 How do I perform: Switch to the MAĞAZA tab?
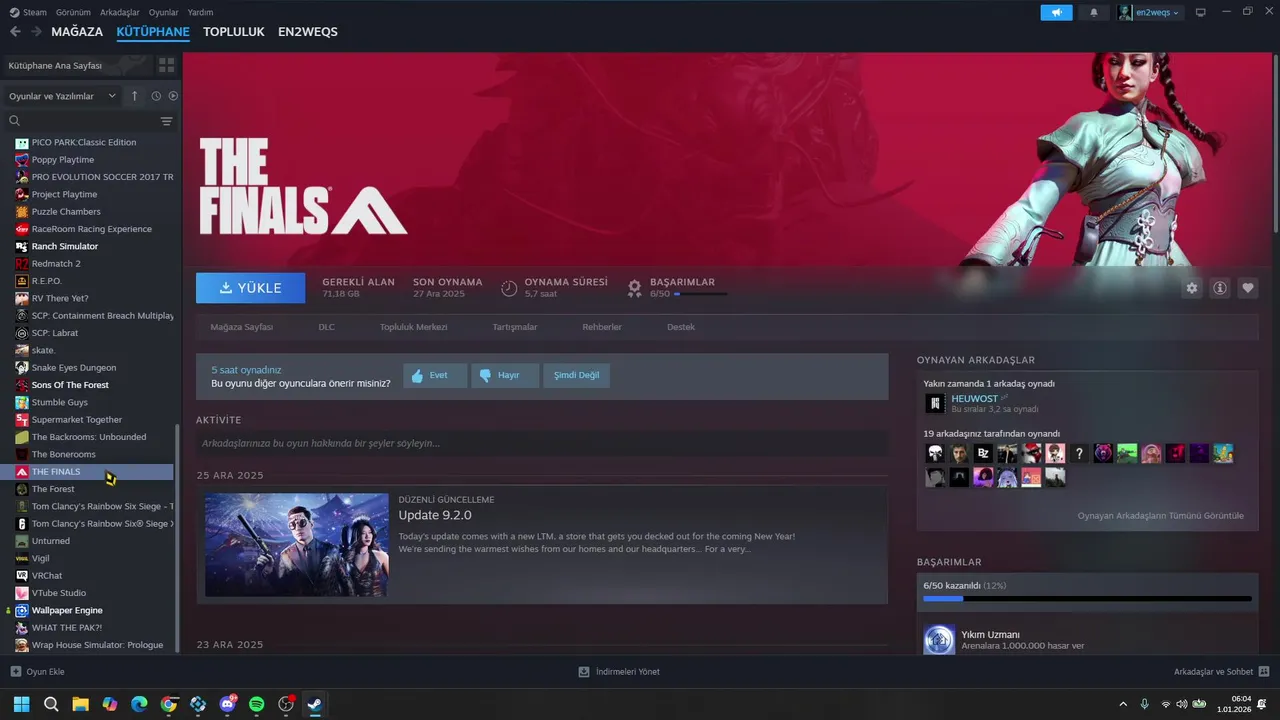pos(77,32)
